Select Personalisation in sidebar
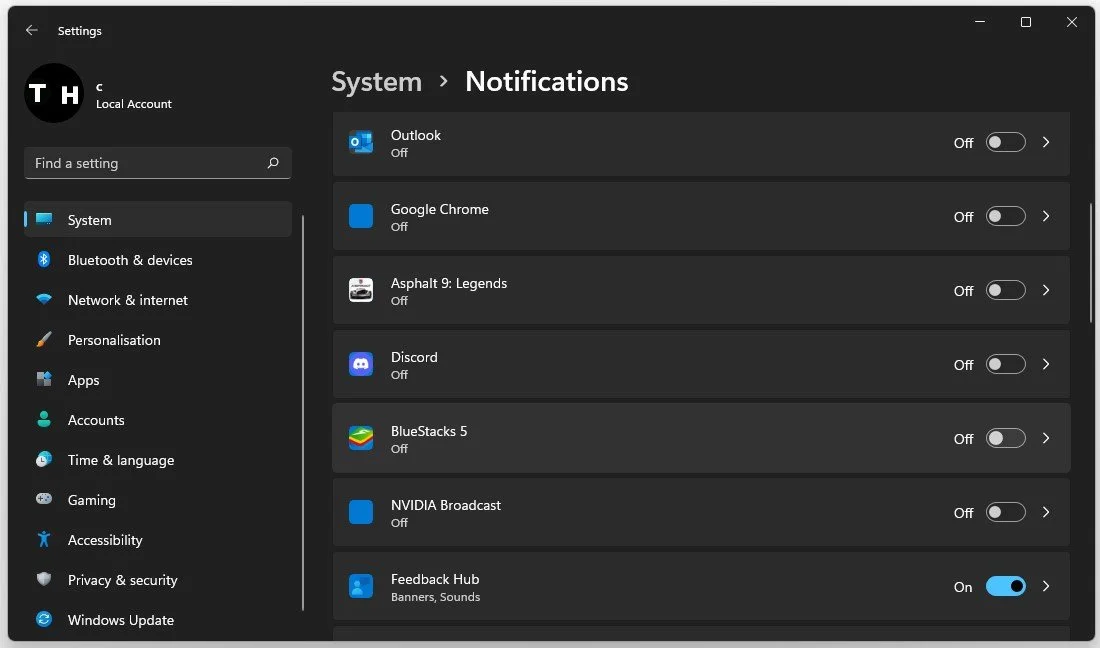Viewport: 1100px width, 648px height. (x=158, y=339)
